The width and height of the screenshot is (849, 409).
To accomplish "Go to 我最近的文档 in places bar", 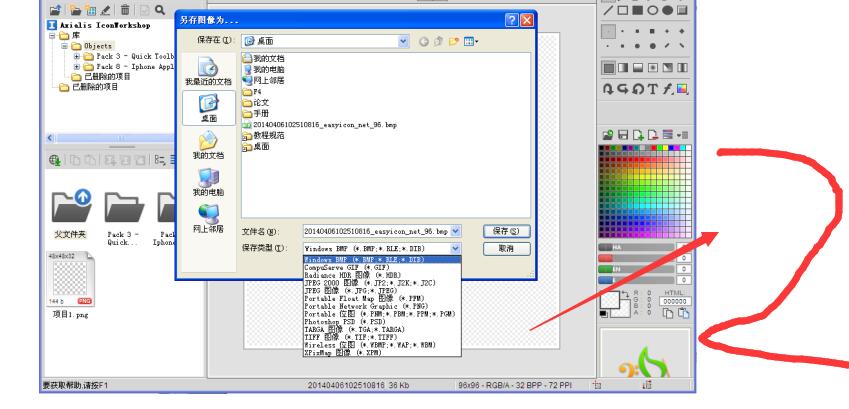I will tap(208, 71).
